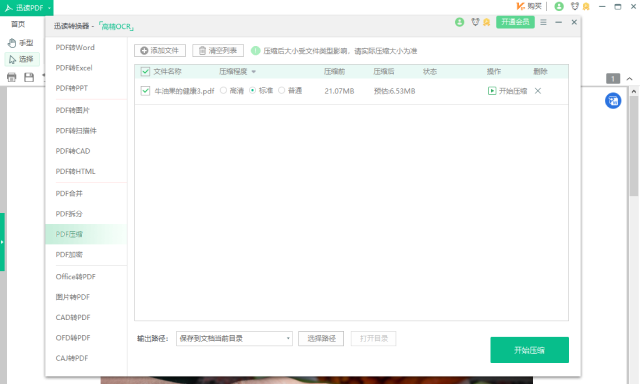This screenshot has height=384, width=640.
Task: Click the 21.07MB size value in the file row
Action: (x=339, y=91)
